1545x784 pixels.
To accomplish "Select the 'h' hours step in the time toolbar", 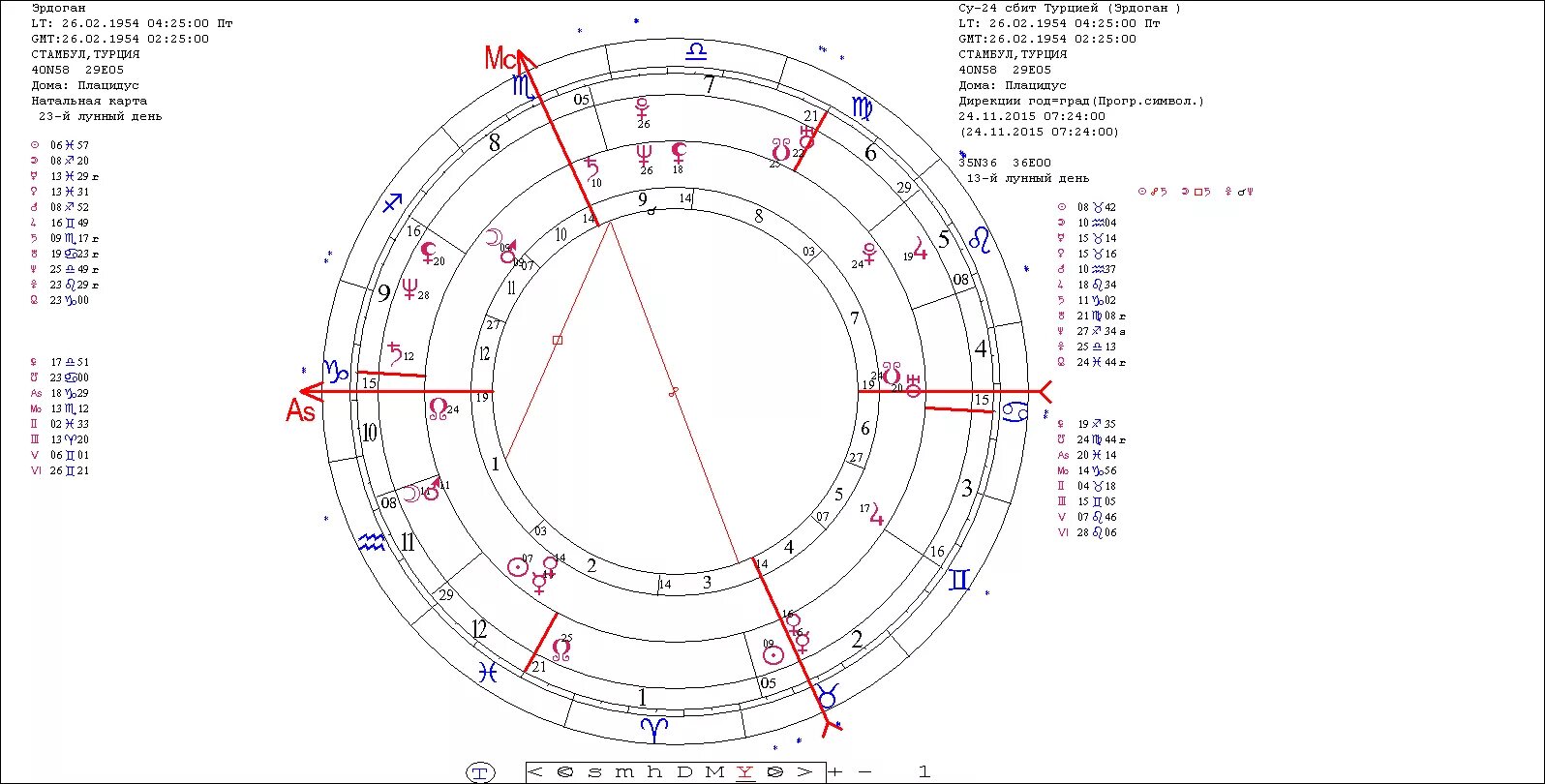I will click(654, 771).
